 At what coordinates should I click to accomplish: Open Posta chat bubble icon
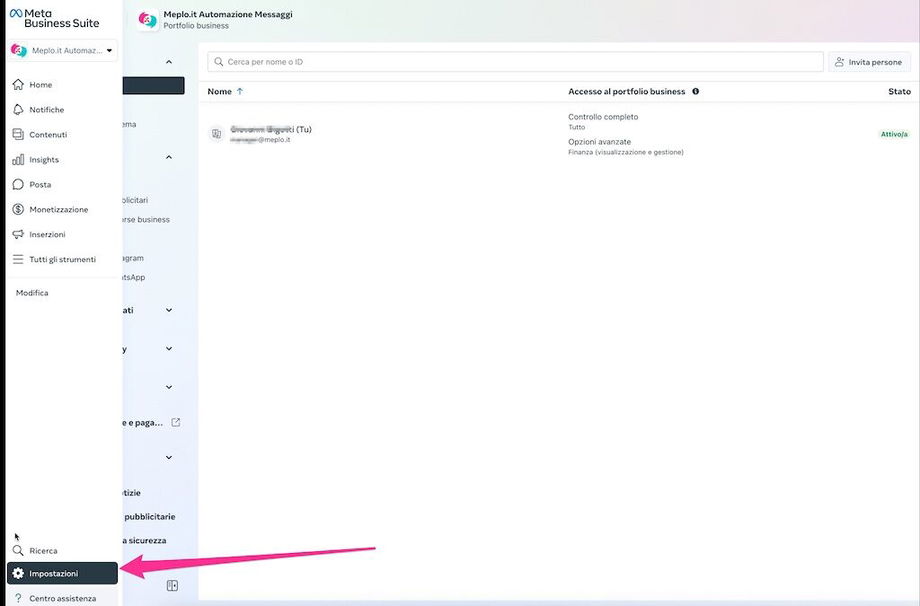coord(18,185)
